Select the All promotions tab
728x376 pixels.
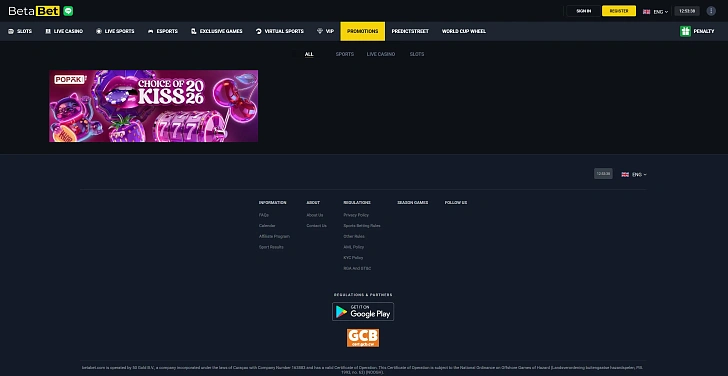click(x=309, y=54)
